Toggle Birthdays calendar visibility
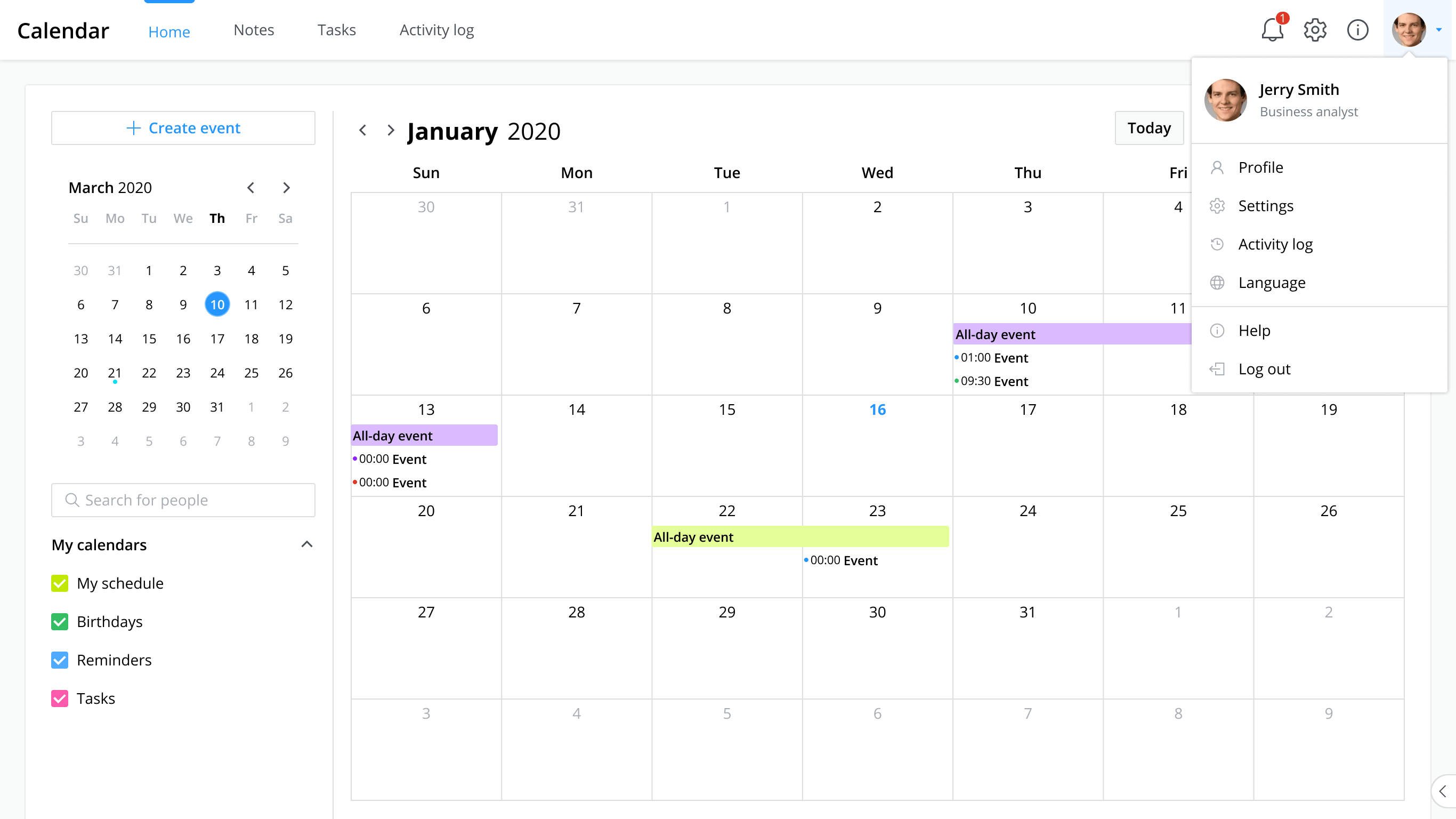The height and width of the screenshot is (819, 1456). (59, 621)
